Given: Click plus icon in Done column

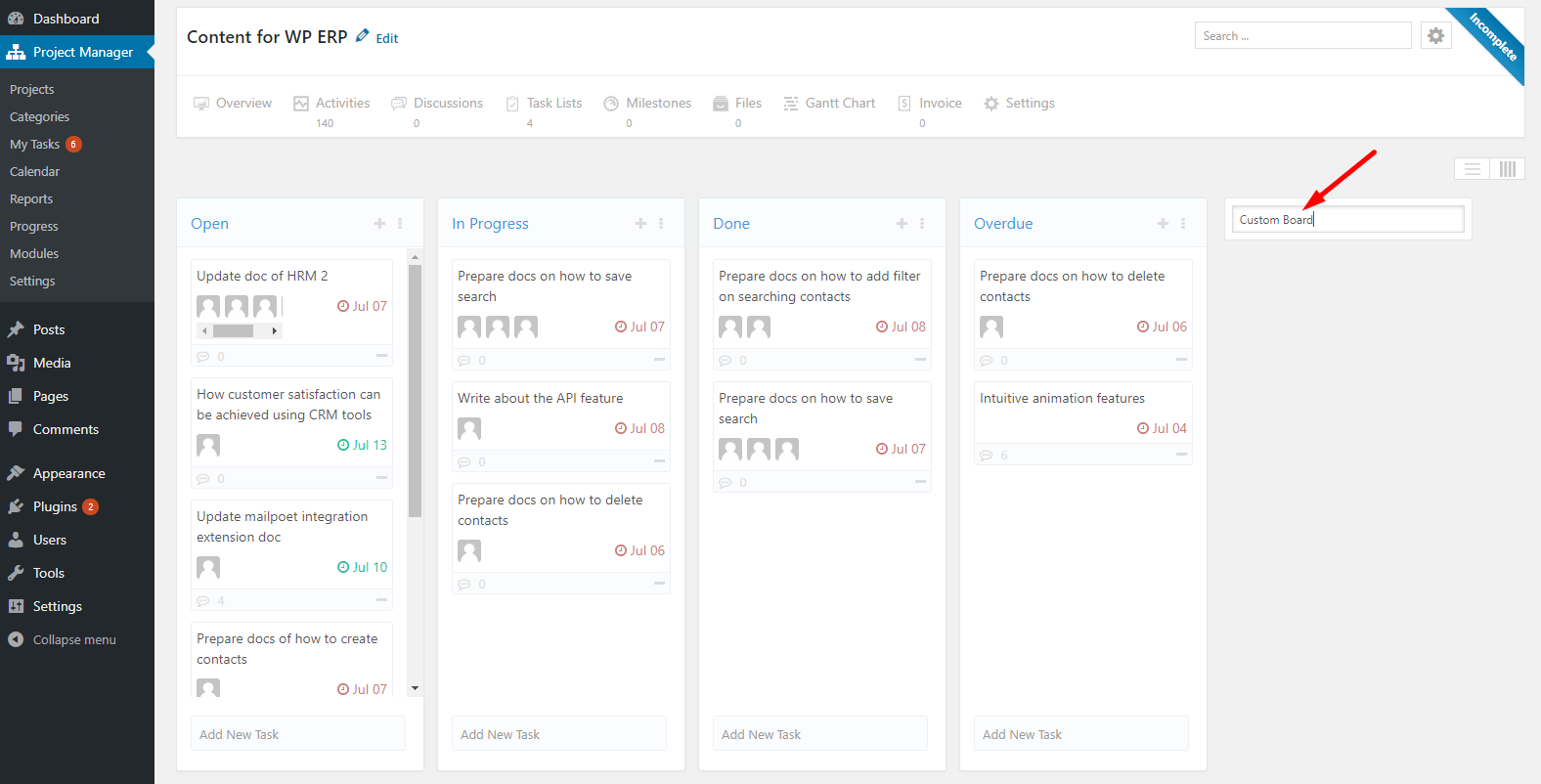Looking at the screenshot, I should tap(902, 224).
